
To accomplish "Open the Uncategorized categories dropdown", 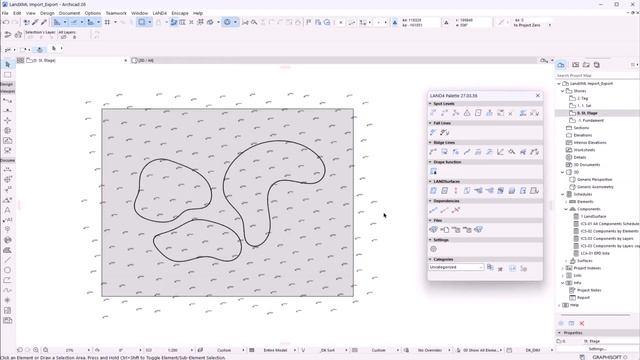I will tap(456, 267).
